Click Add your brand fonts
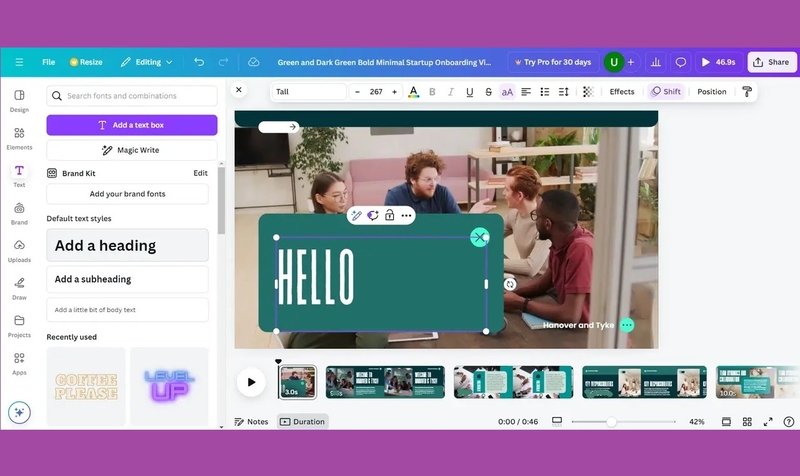 pos(128,194)
